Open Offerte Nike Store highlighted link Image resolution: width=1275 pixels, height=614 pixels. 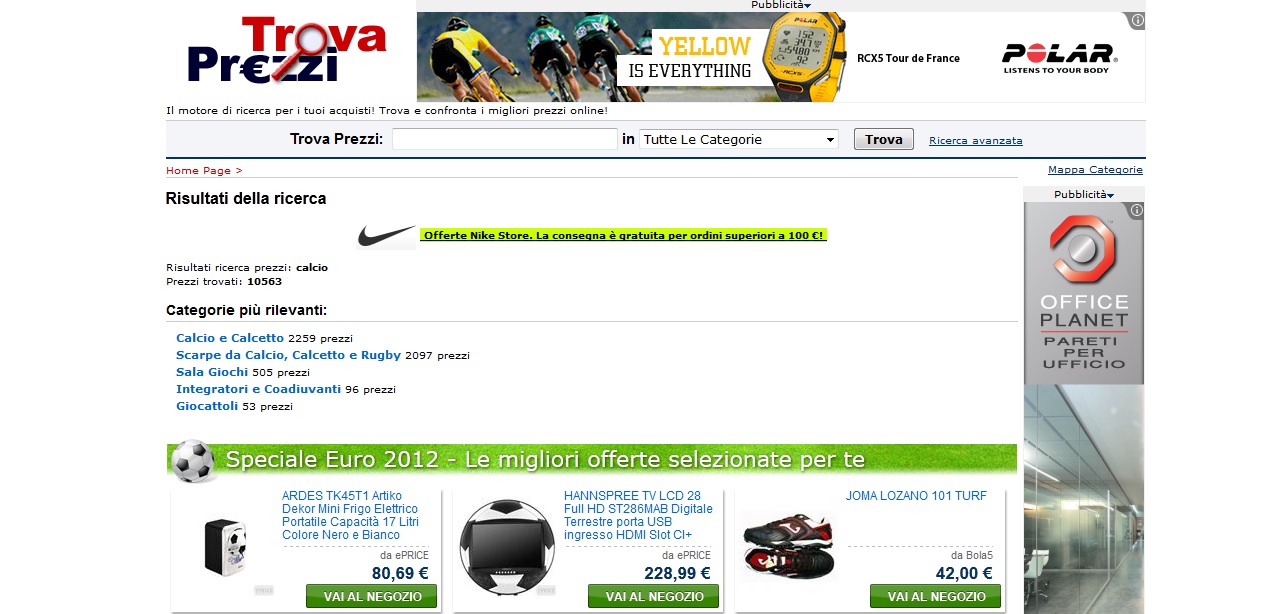(623, 236)
